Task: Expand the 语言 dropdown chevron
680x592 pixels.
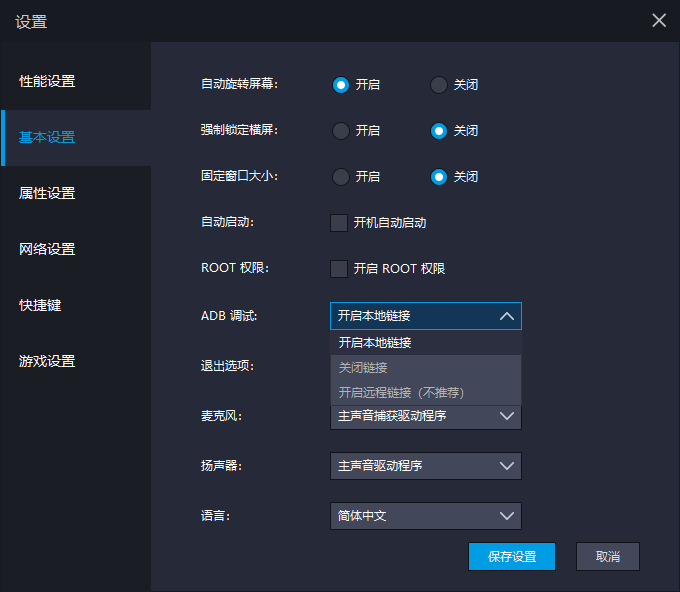Action: pyautogui.click(x=507, y=516)
